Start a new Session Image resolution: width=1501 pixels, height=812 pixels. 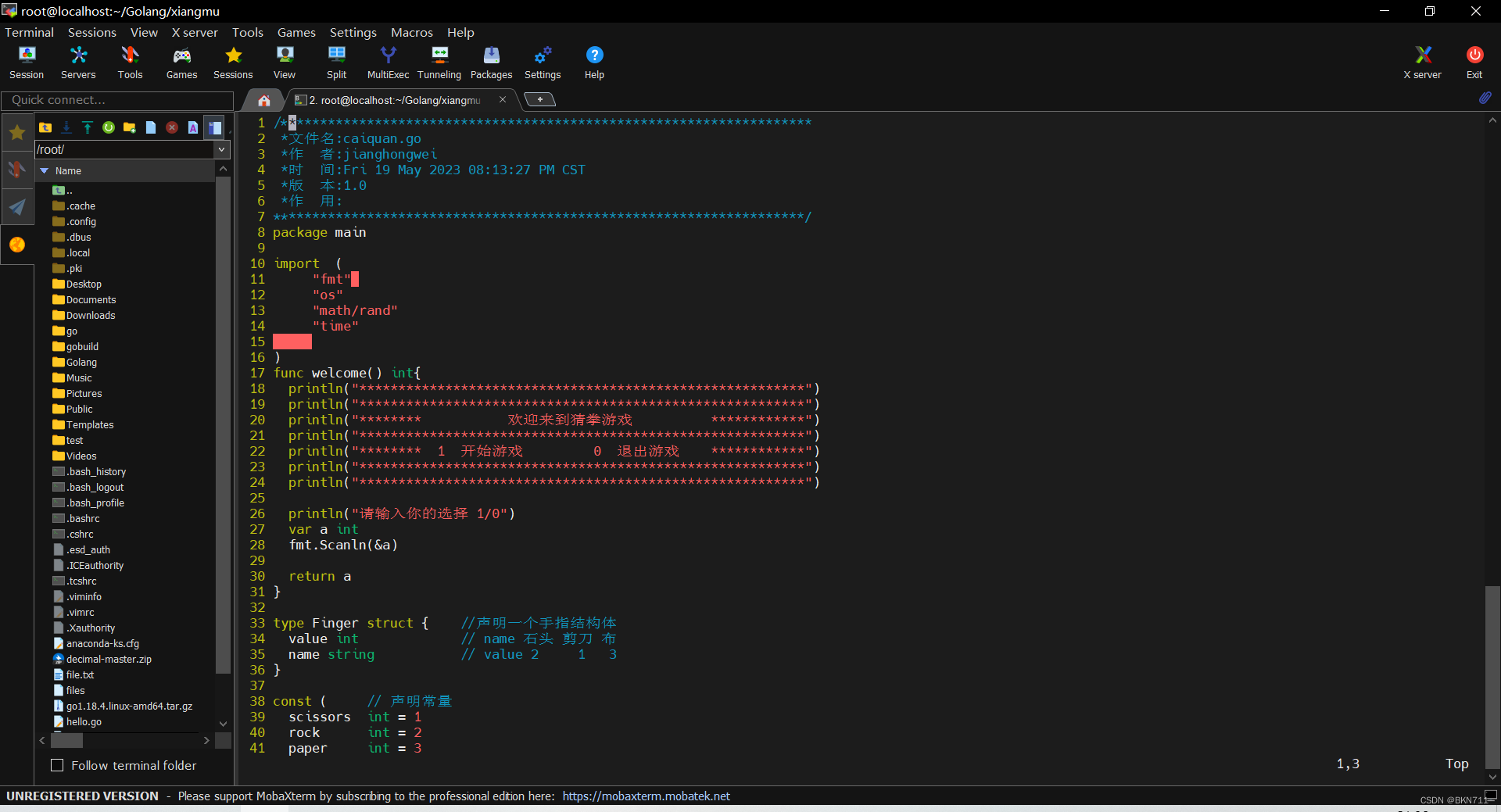click(x=27, y=63)
